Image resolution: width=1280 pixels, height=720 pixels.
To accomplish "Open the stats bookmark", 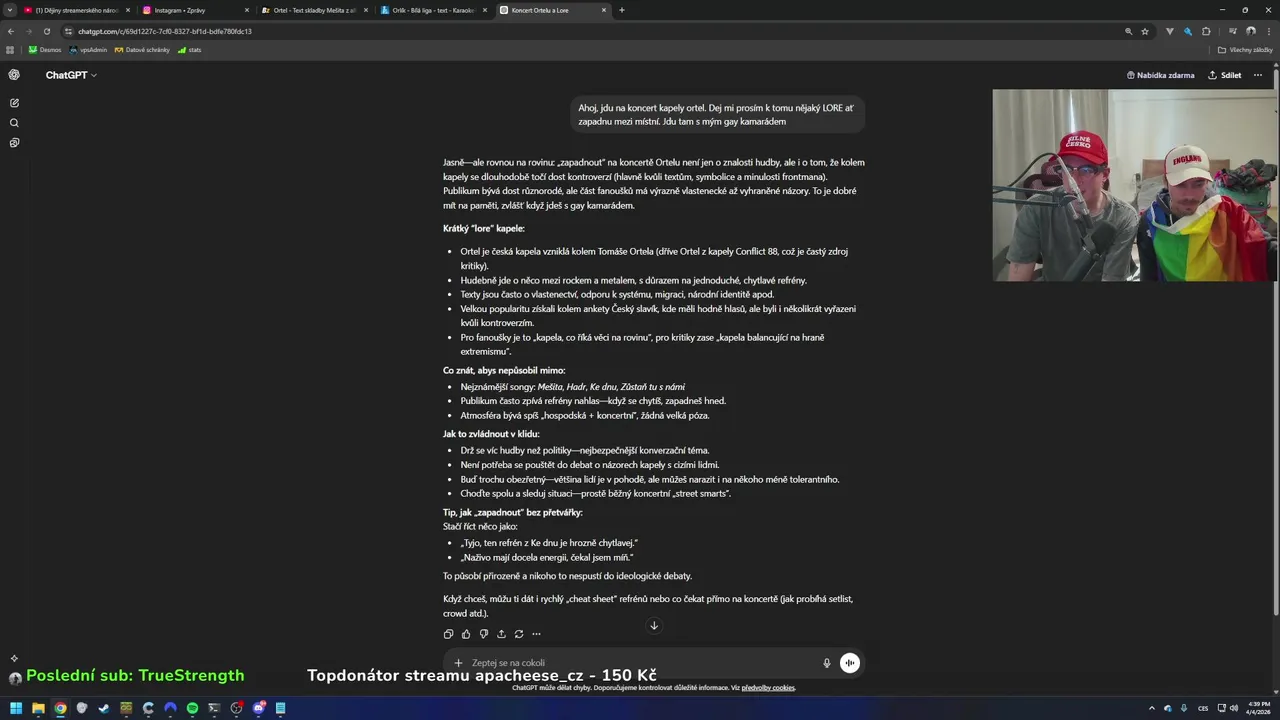I will click(189, 49).
